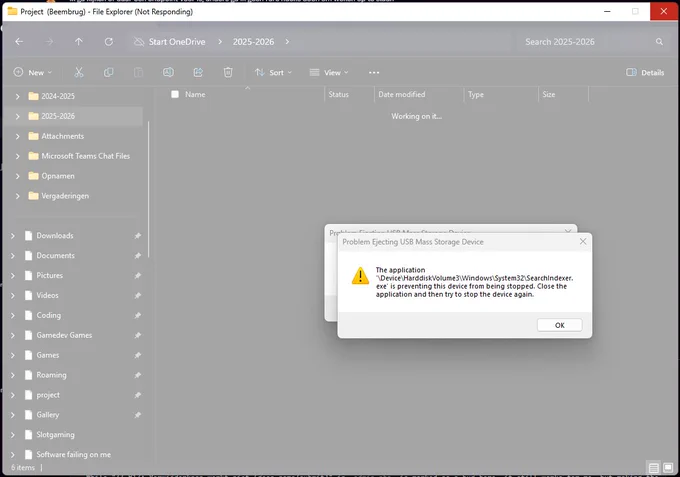Select the Slotgaming quick access item
The width and height of the screenshot is (680, 477).
[55, 435]
